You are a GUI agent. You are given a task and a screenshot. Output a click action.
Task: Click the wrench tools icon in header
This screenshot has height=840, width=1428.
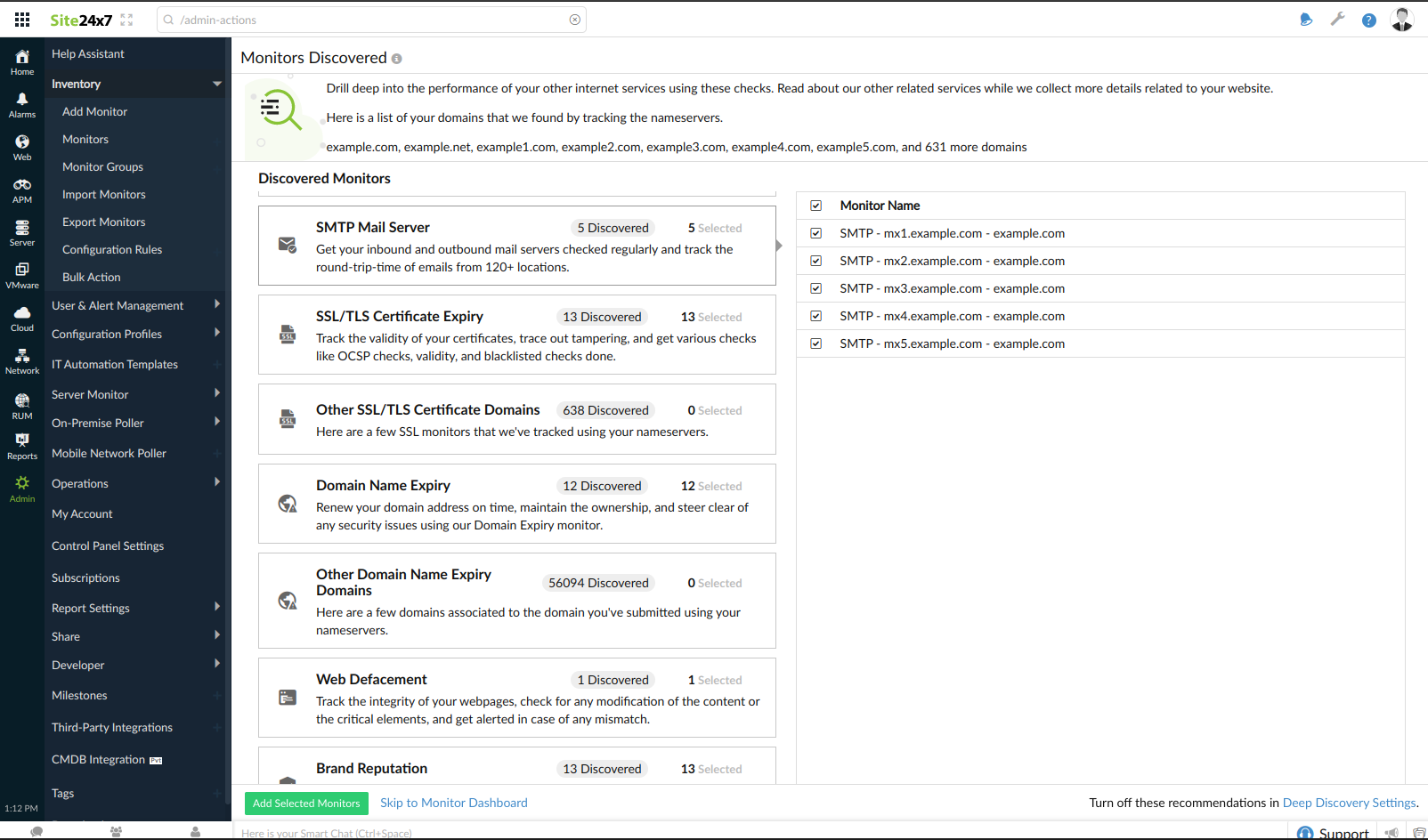tap(1337, 20)
